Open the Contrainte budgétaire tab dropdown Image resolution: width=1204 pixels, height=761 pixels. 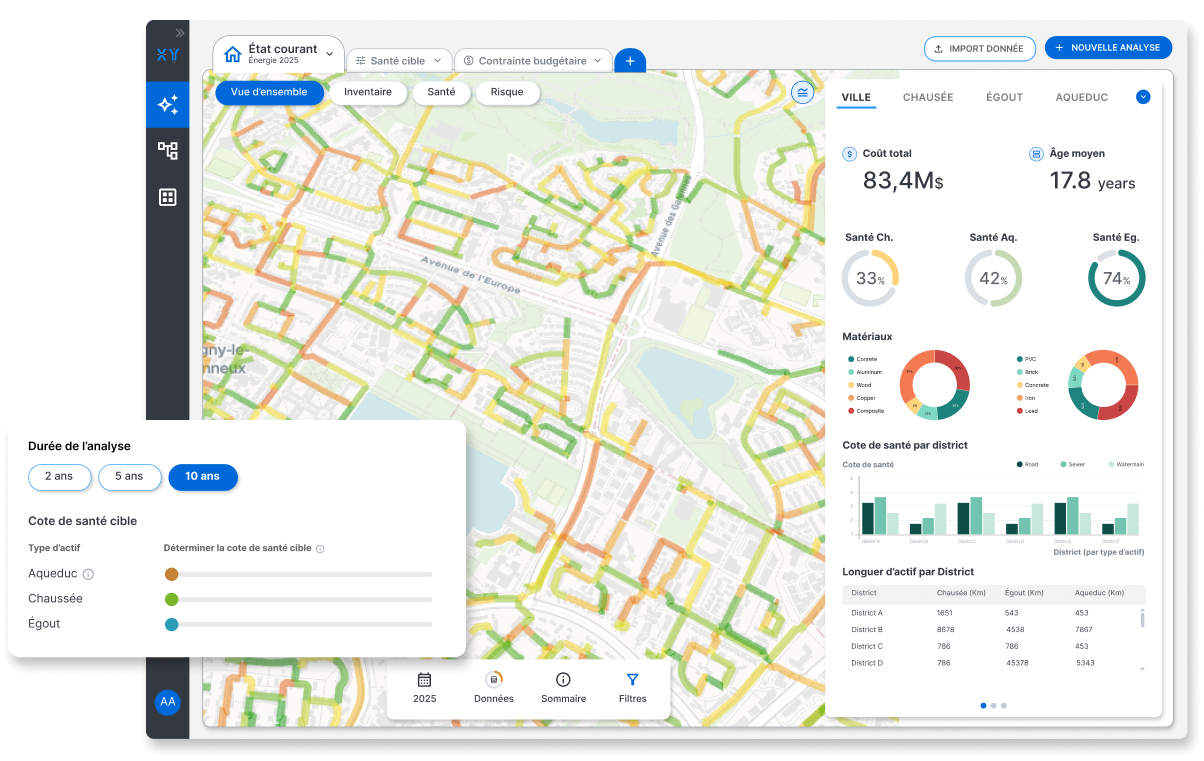tap(598, 61)
